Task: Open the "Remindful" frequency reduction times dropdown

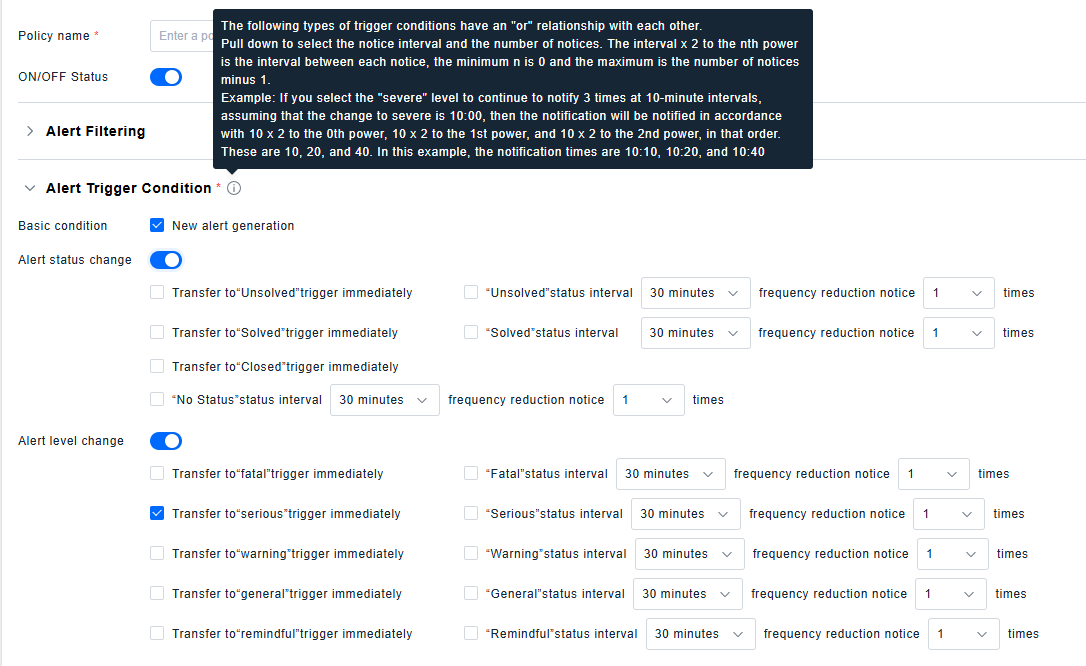Action: coord(963,634)
